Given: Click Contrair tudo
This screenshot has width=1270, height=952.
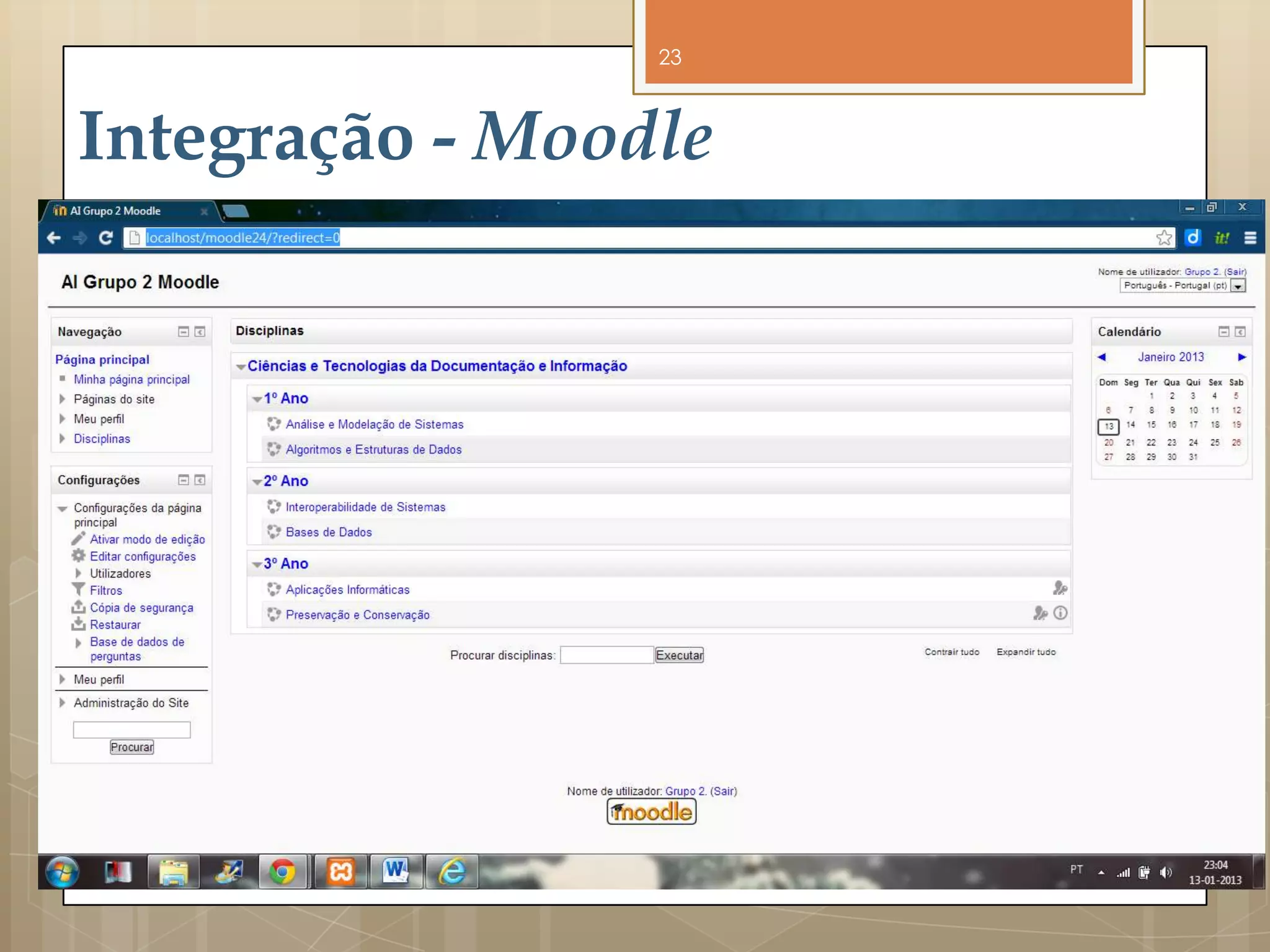Looking at the screenshot, I should pos(952,652).
